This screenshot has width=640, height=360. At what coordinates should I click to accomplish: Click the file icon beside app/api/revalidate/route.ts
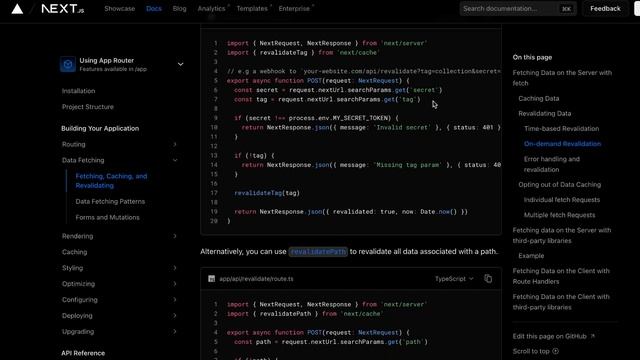[211, 279]
